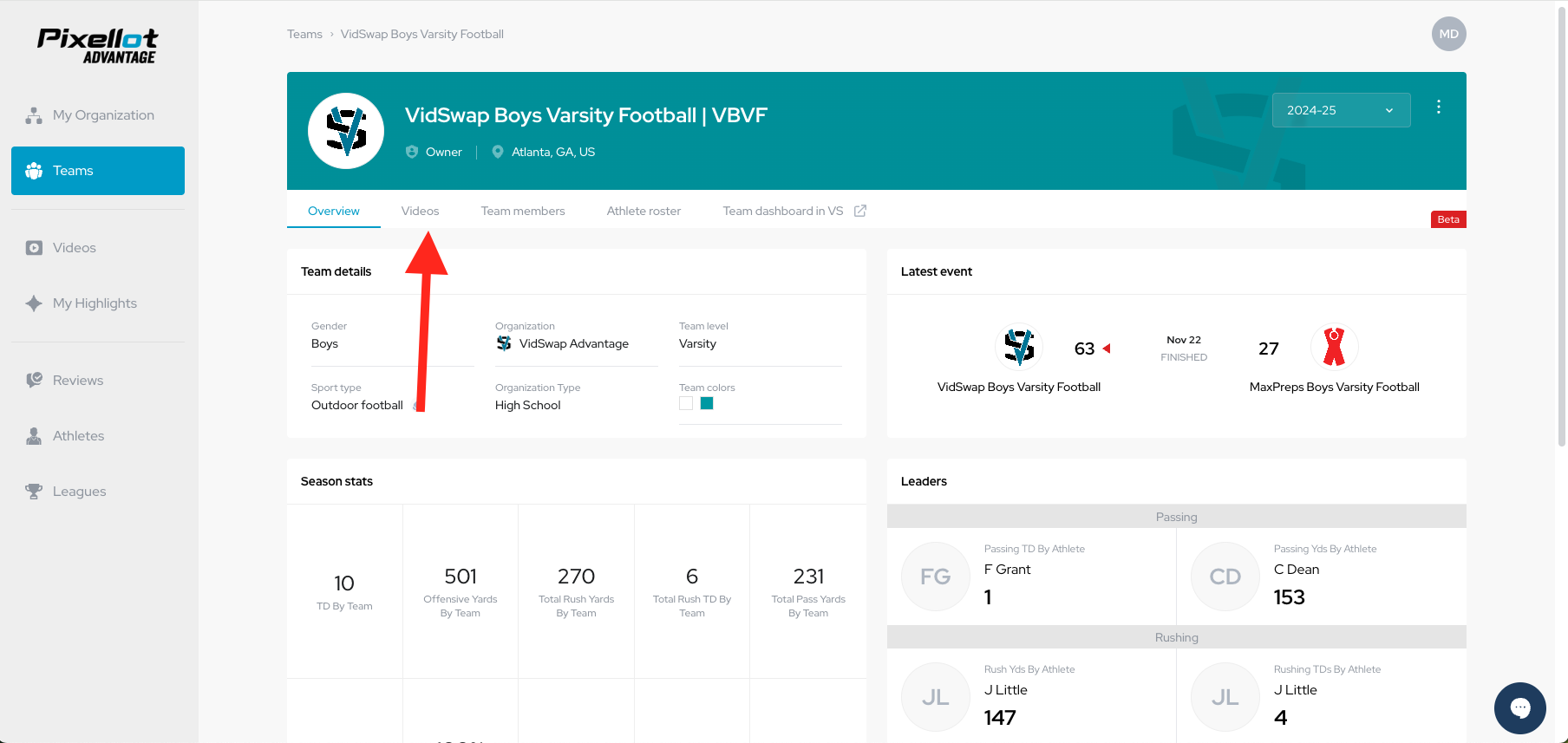Open the chat support bubble
The width and height of the screenshot is (1568, 743).
[x=1520, y=708]
